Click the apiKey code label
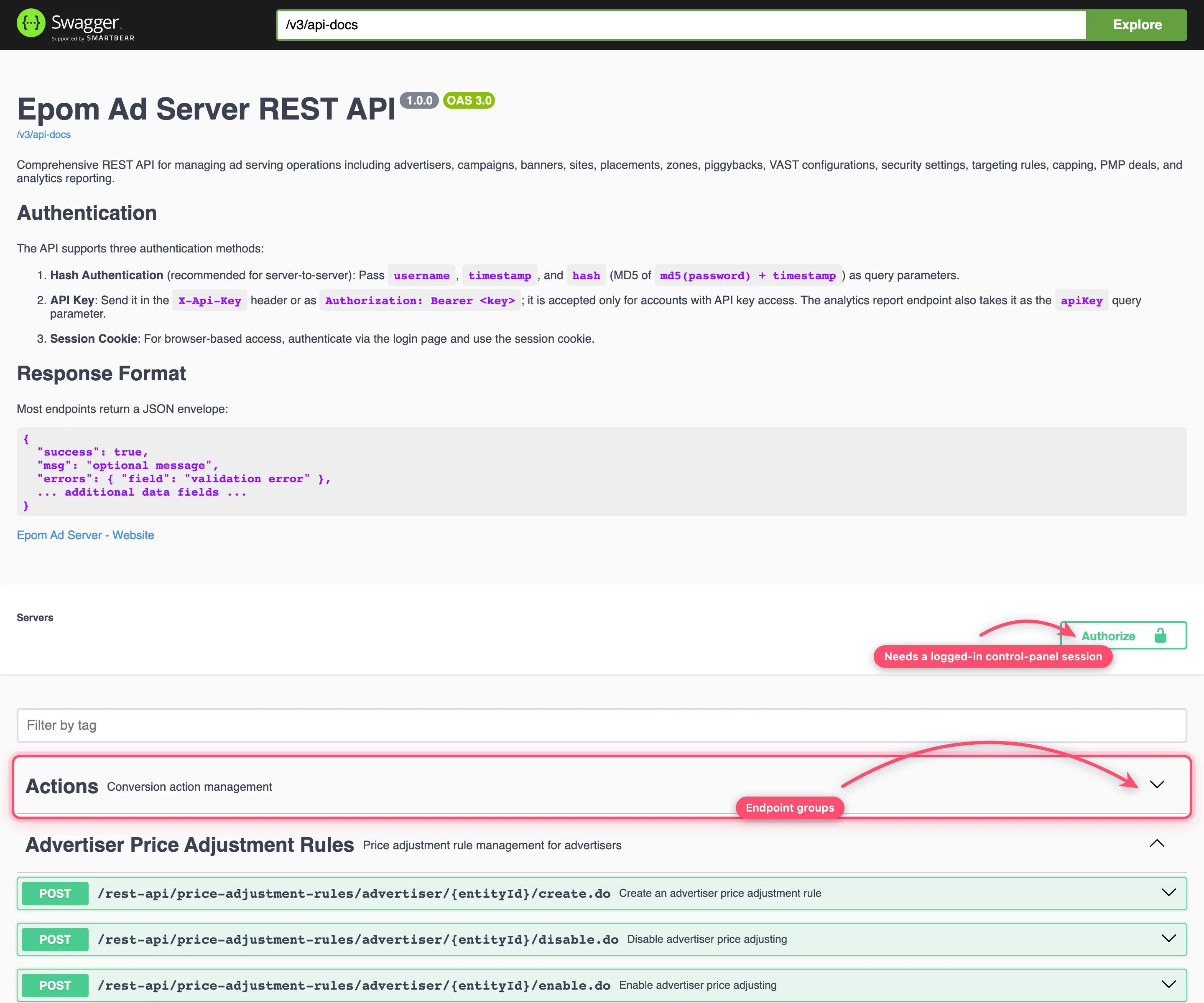 tap(1082, 300)
